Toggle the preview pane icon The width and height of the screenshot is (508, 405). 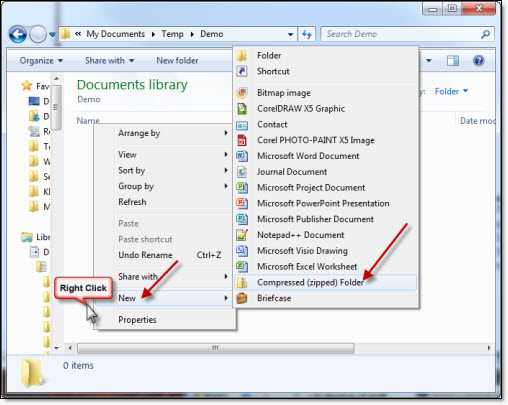point(453,61)
